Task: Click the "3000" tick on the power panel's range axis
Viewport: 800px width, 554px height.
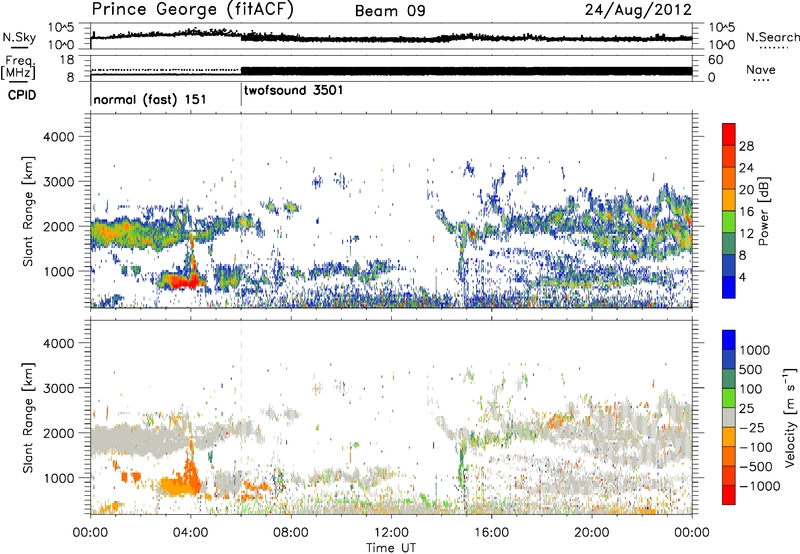Action: coord(58,182)
